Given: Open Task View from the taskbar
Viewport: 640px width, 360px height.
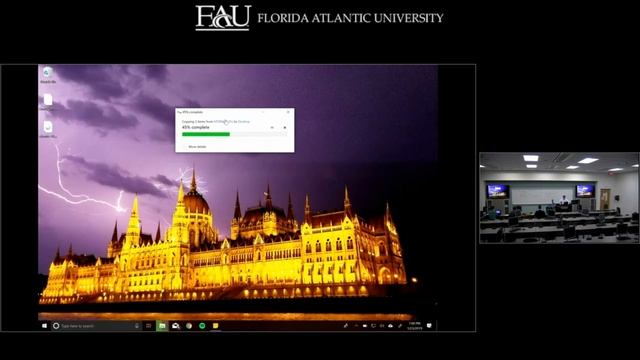Looking at the screenshot, I should pyautogui.click(x=149, y=326).
